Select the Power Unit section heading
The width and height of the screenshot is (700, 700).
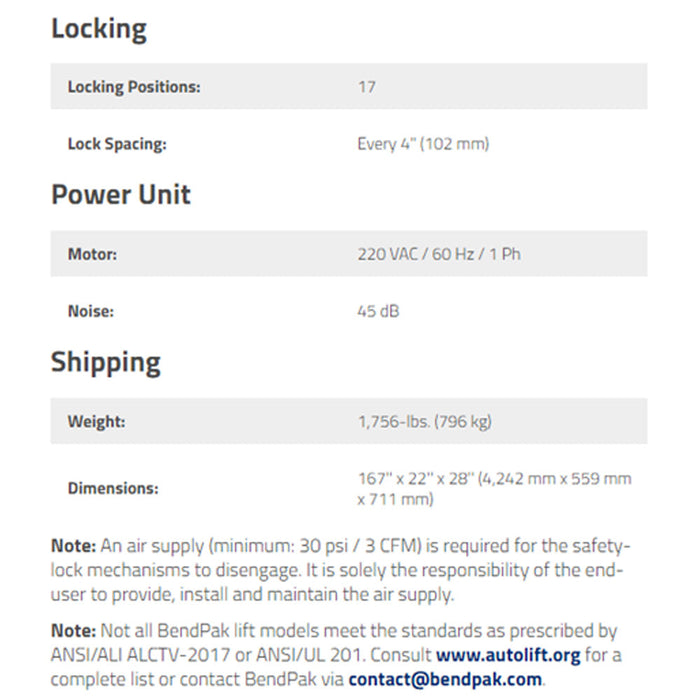tap(121, 195)
